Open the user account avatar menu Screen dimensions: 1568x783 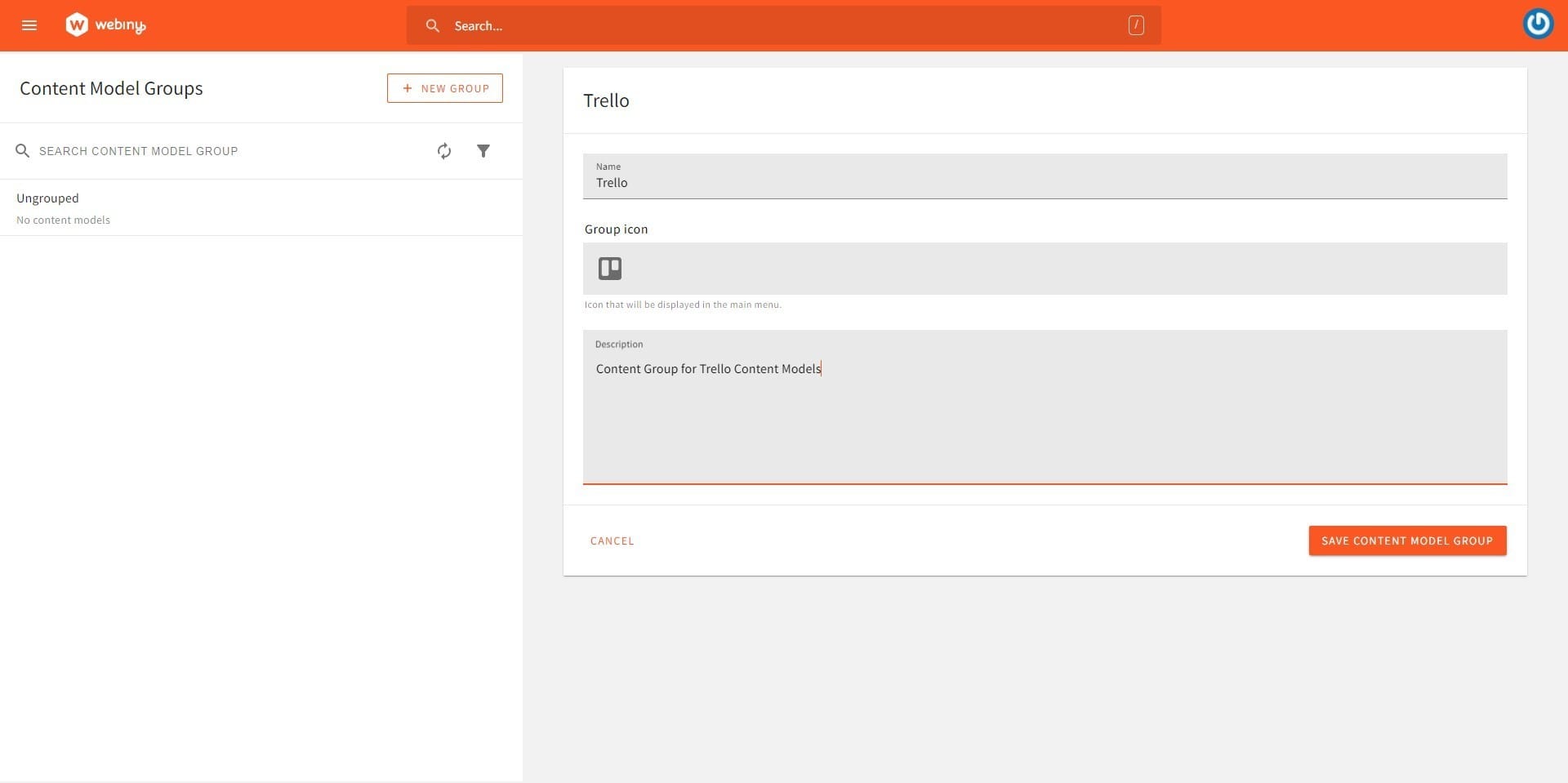click(x=1538, y=24)
